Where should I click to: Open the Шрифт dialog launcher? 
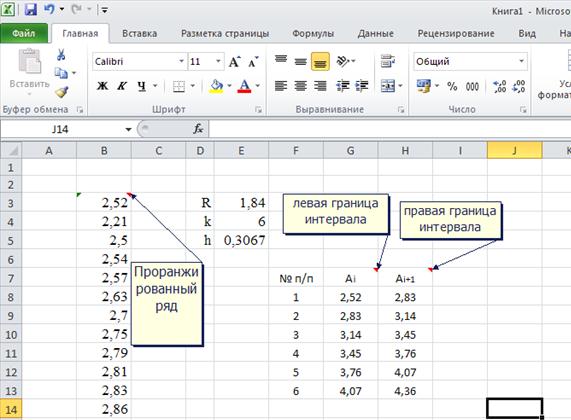pyautogui.click(x=258, y=109)
